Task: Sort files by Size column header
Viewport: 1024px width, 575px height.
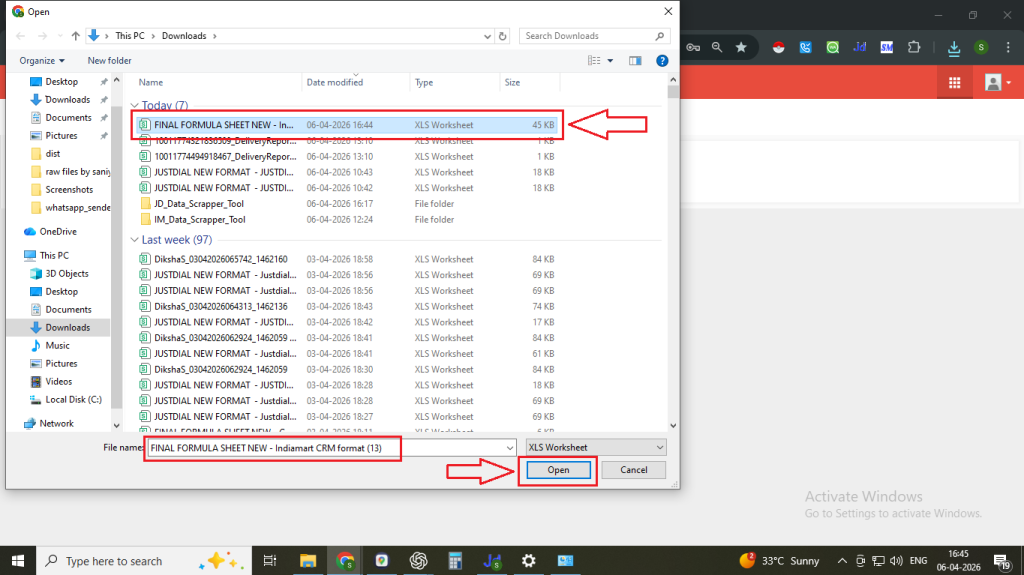Action: (x=512, y=83)
